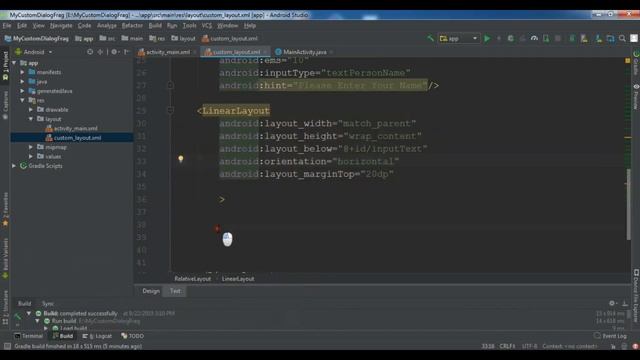
Task: Toggle tool window quick-access icon in status bar
Action: [x=7, y=346]
